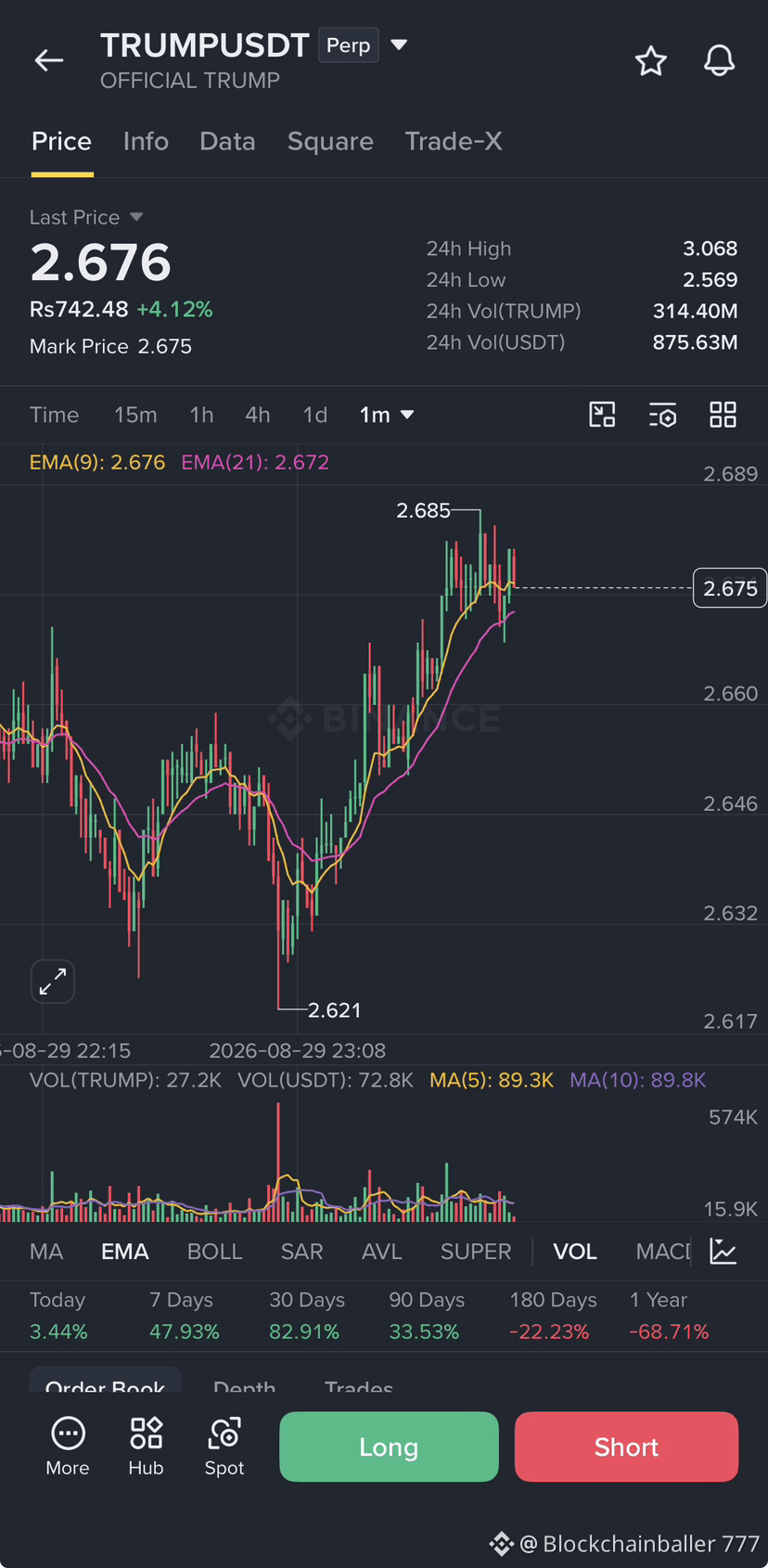The image size is (768, 1568).
Task: Open Last Price type dropdown
Action: pos(86,217)
